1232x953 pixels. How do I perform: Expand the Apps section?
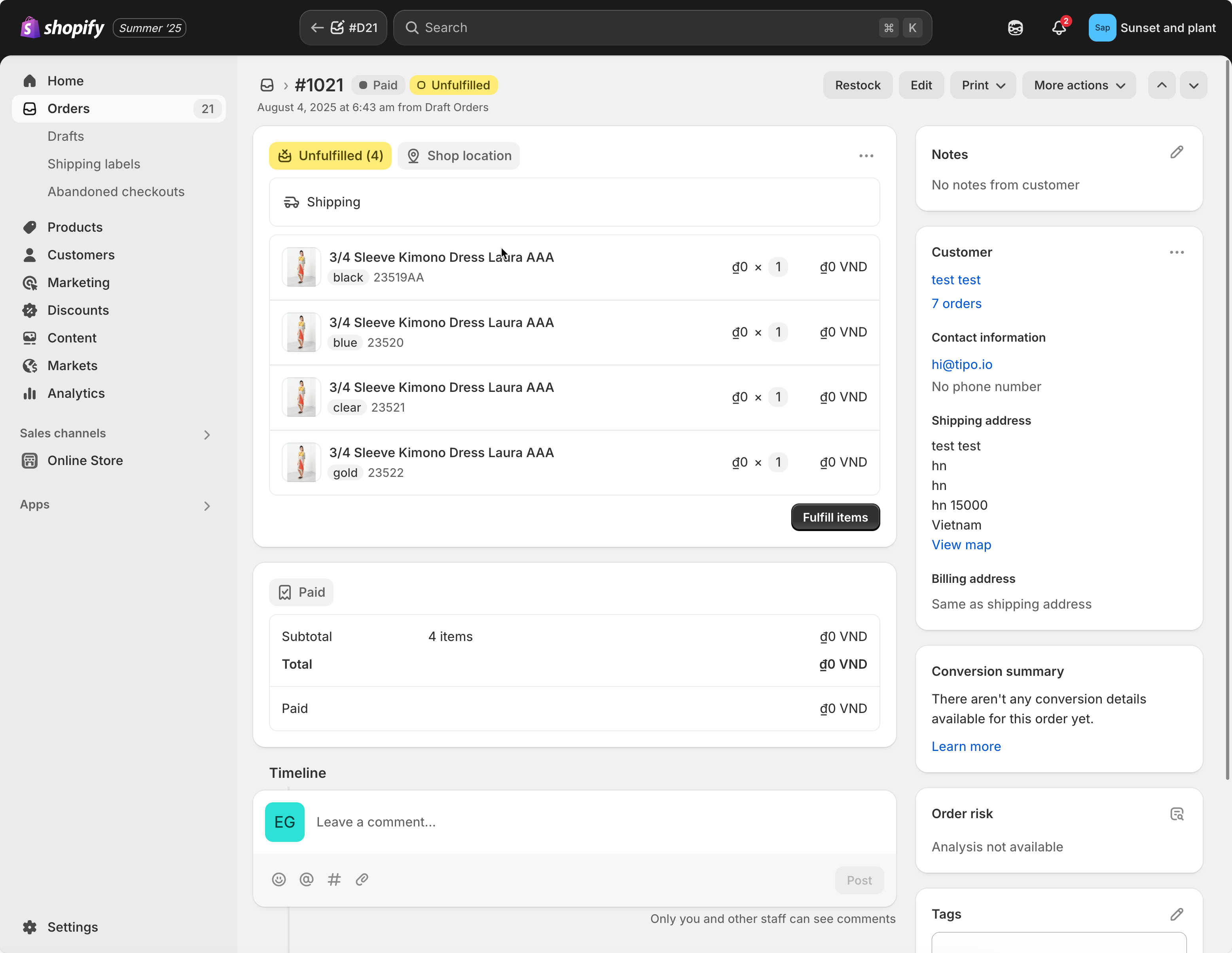coord(207,506)
